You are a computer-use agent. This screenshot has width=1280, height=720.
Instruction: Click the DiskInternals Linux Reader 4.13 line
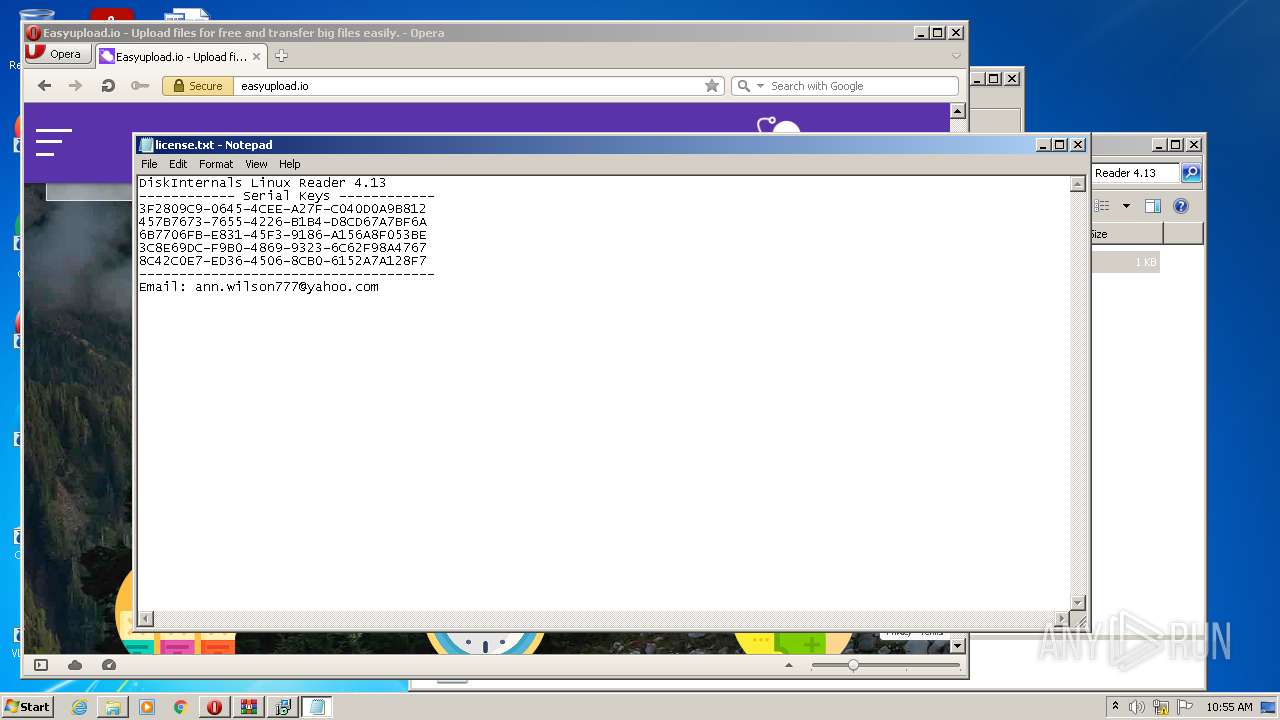click(x=262, y=183)
